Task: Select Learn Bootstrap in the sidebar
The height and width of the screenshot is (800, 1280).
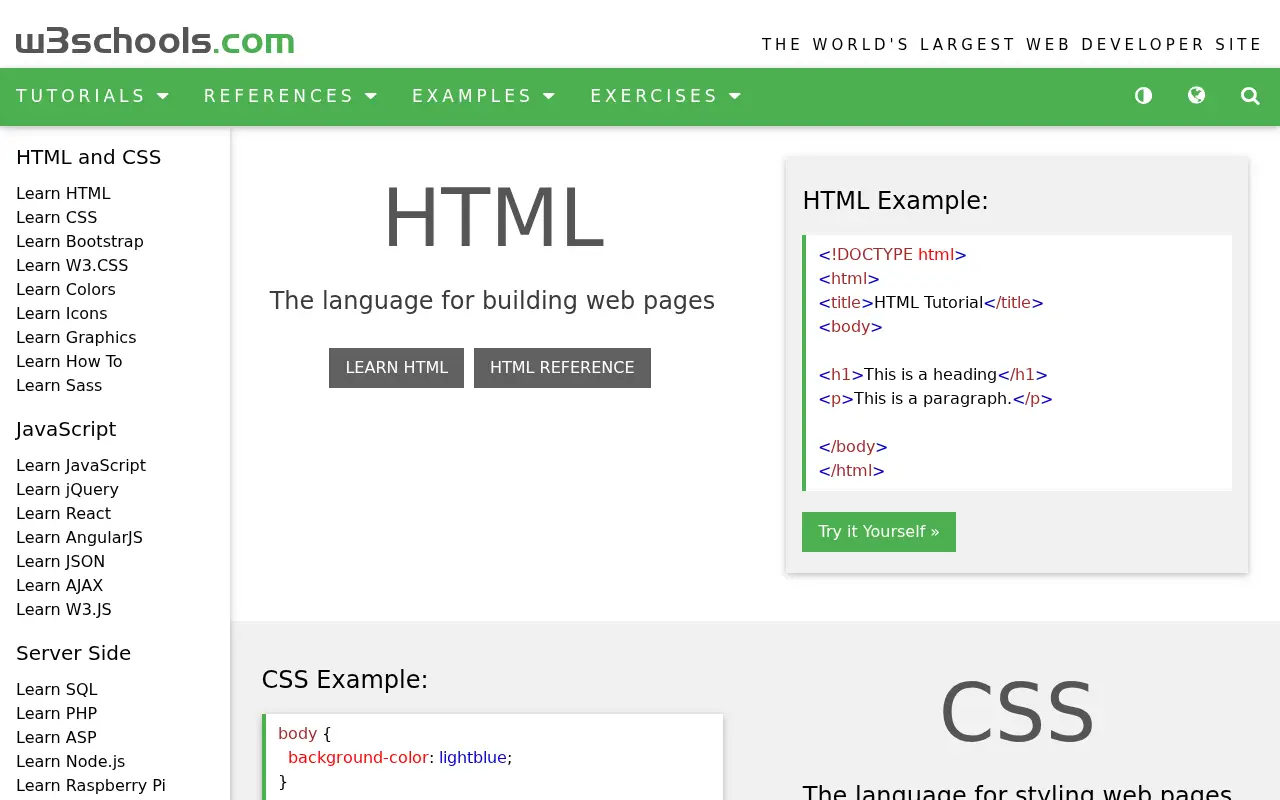Action: [x=80, y=242]
